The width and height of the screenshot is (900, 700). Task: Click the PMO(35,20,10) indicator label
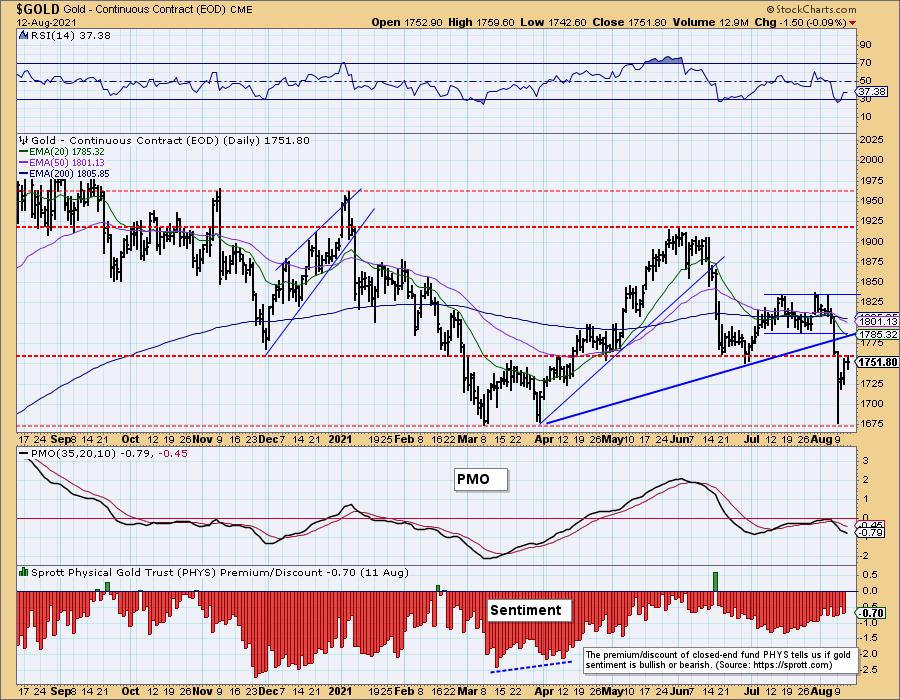[109, 453]
